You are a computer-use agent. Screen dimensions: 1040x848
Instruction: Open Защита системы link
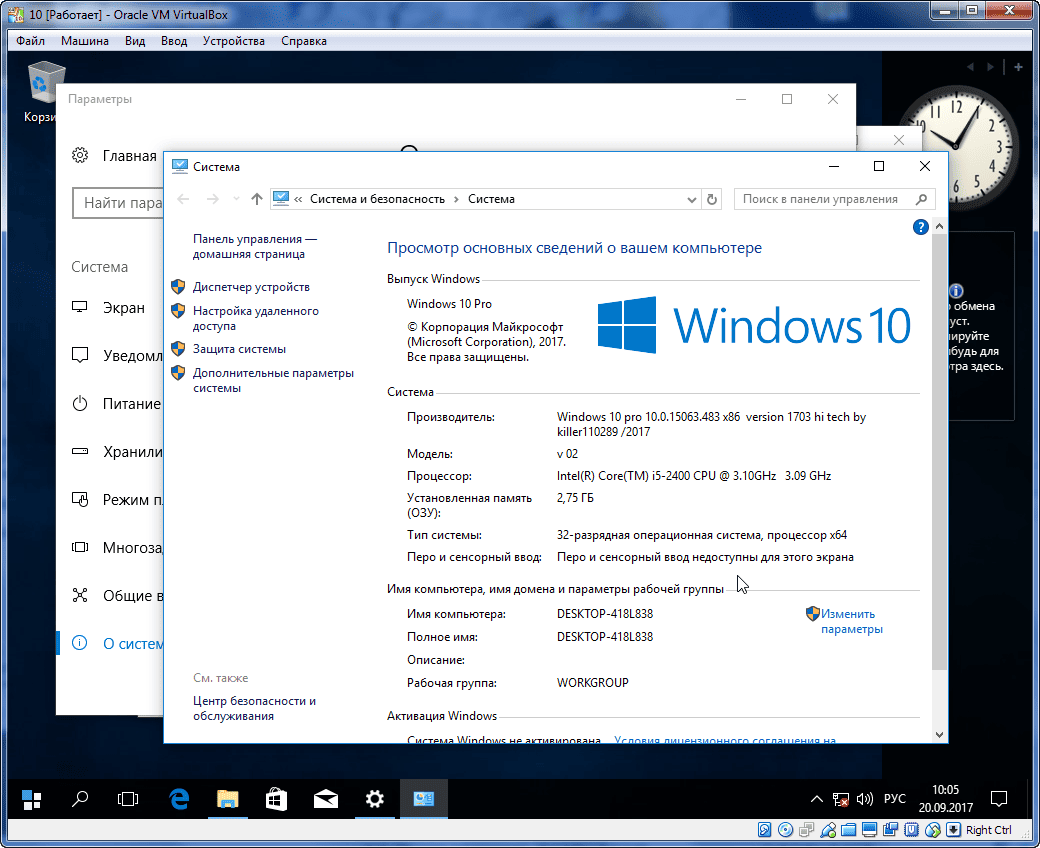click(x=239, y=349)
